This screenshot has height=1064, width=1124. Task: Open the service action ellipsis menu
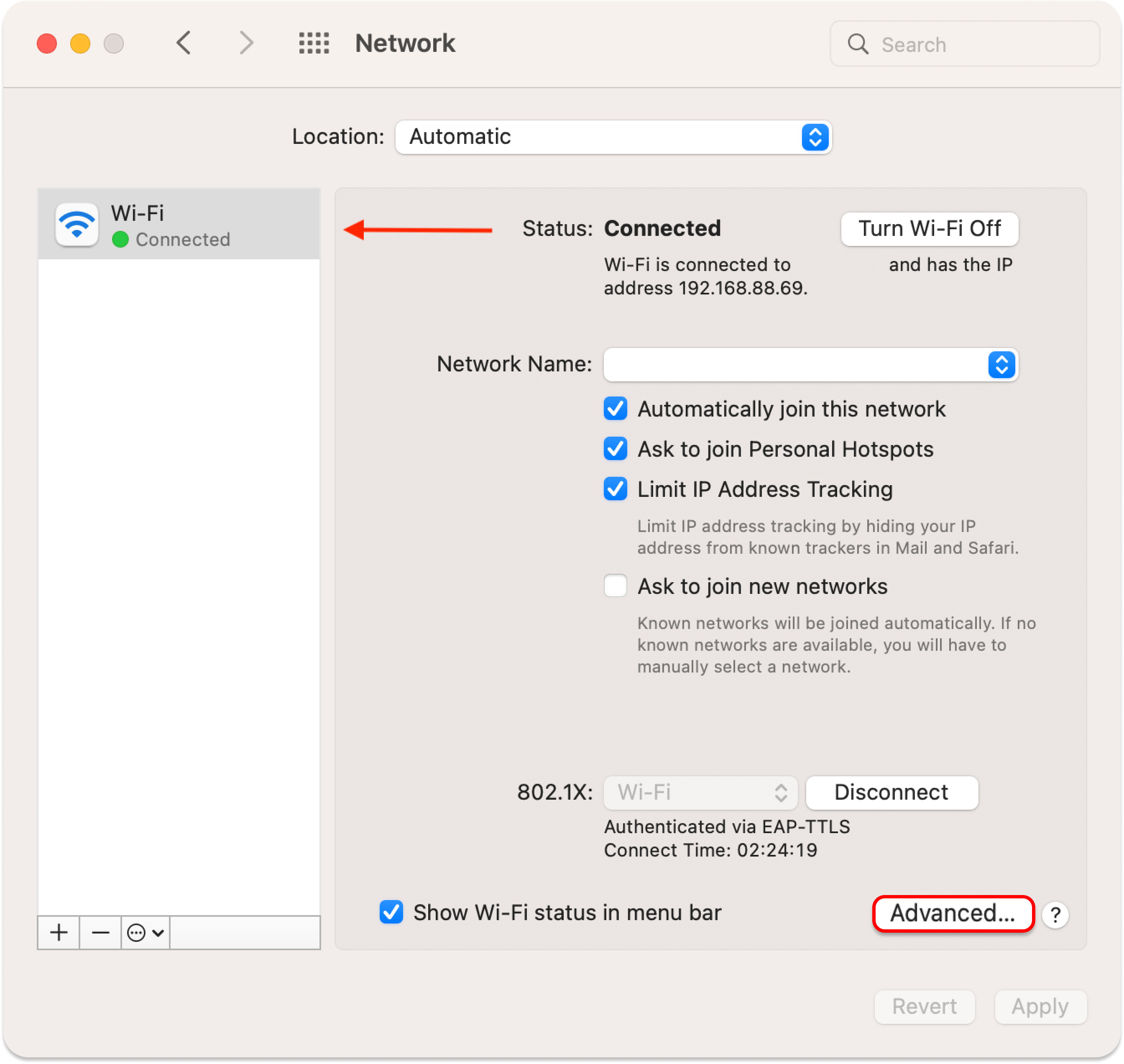(145, 932)
